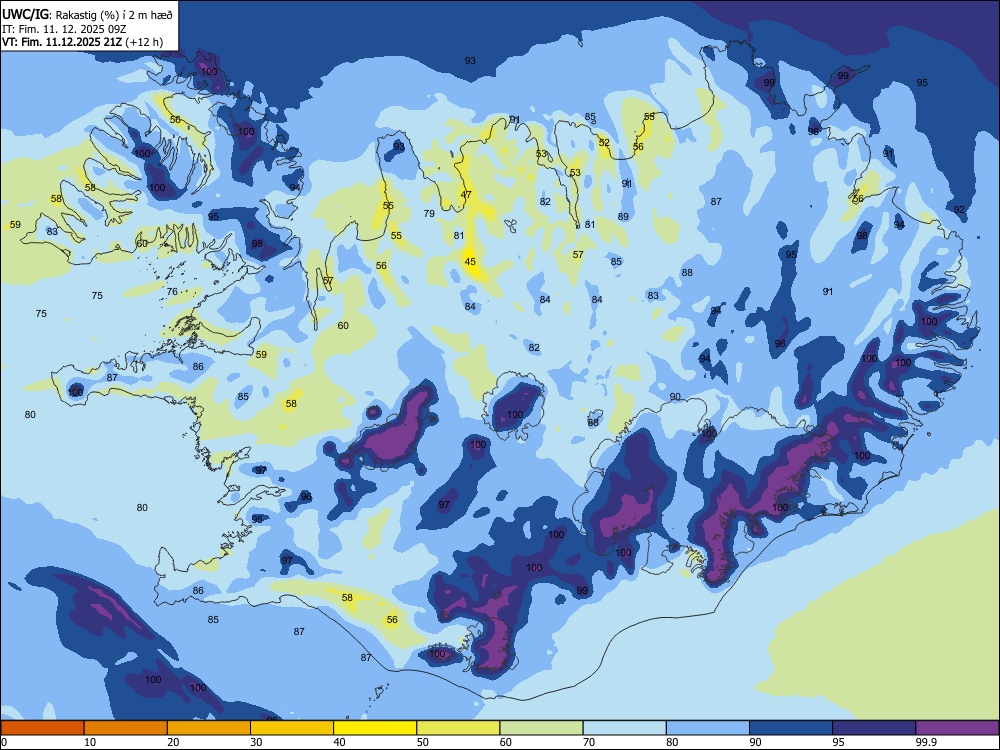This screenshot has width=1000, height=750.
Task: Click the 'VT: Fim. 11.12.2025 21Z (+12 h)' line
Action: click(x=82, y=42)
